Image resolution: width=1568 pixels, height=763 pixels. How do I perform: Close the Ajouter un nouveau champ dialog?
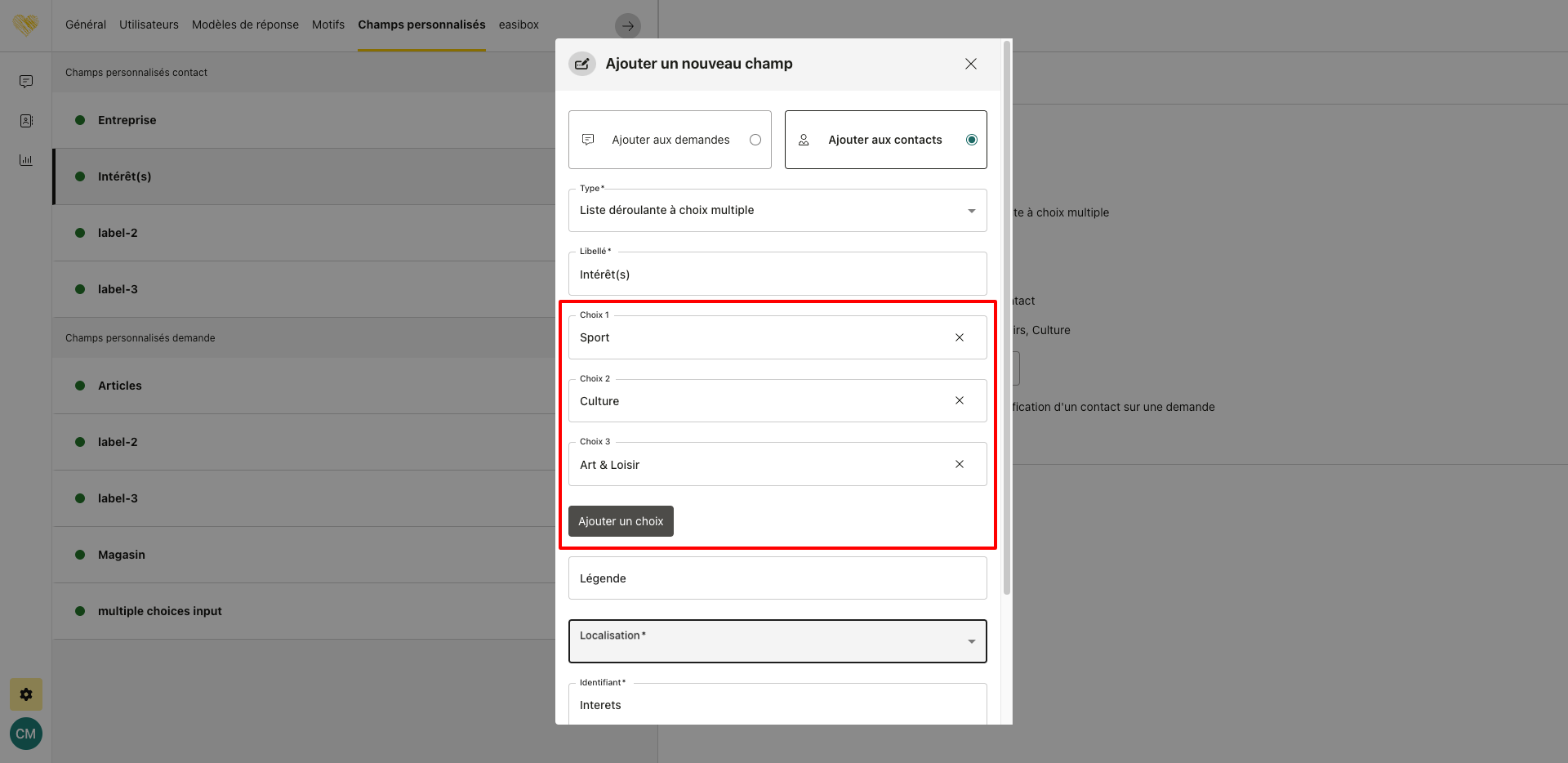[x=970, y=64]
